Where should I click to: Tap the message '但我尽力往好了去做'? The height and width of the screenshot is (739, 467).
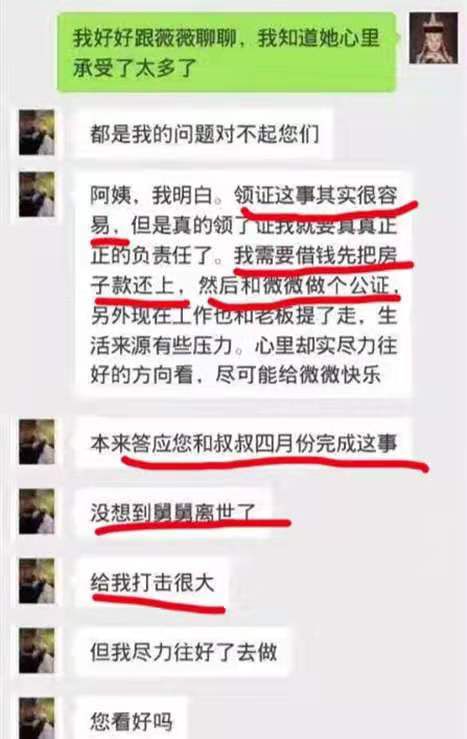tap(184, 652)
